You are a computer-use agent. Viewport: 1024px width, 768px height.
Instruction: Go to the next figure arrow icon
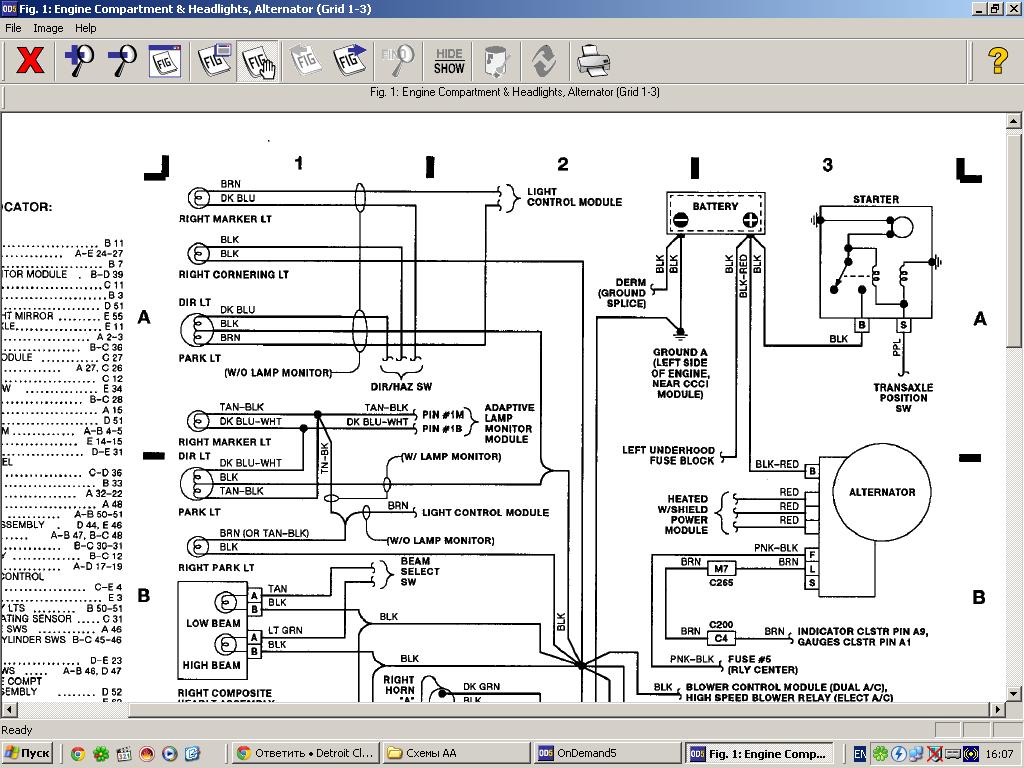pos(350,61)
